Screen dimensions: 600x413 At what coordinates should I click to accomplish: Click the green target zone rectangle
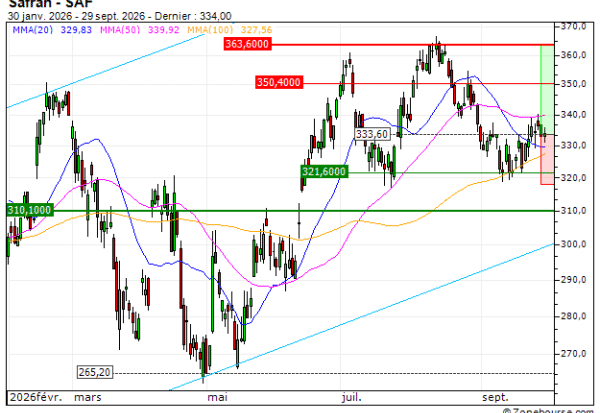tap(547, 90)
